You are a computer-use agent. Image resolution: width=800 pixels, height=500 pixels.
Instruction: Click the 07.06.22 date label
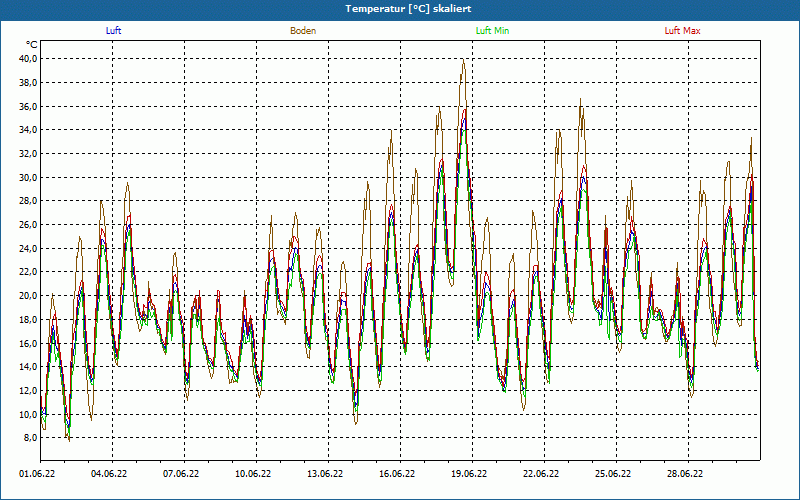click(181, 474)
